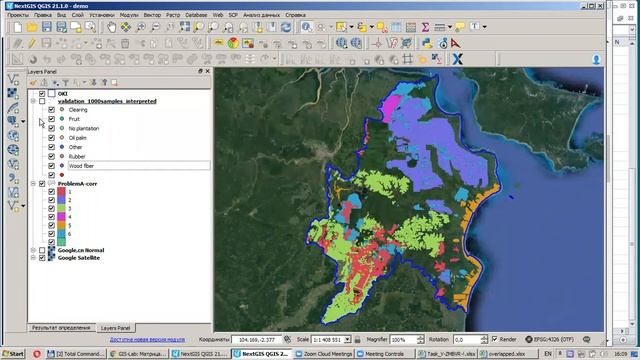Open the Вектор menu

pos(152,15)
